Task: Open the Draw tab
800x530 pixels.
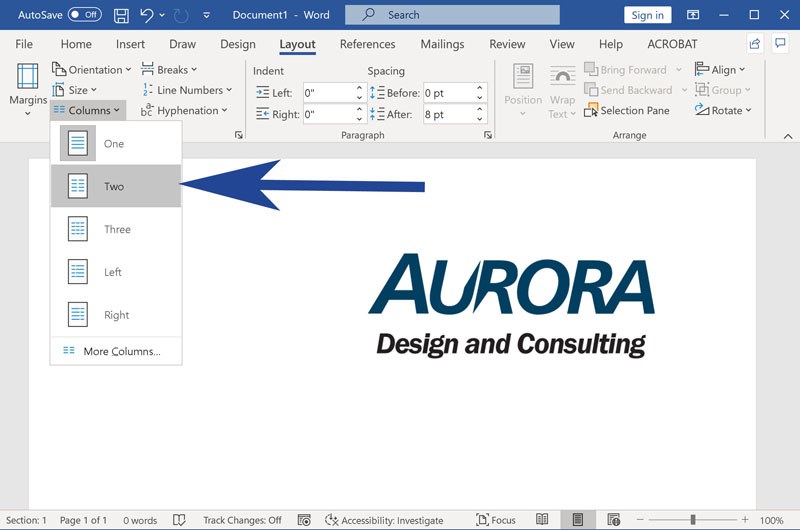Action: (x=182, y=44)
